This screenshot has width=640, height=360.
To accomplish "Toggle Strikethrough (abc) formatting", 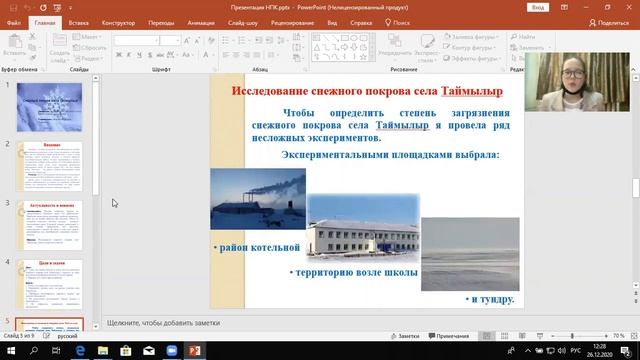I will tap(160, 55).
